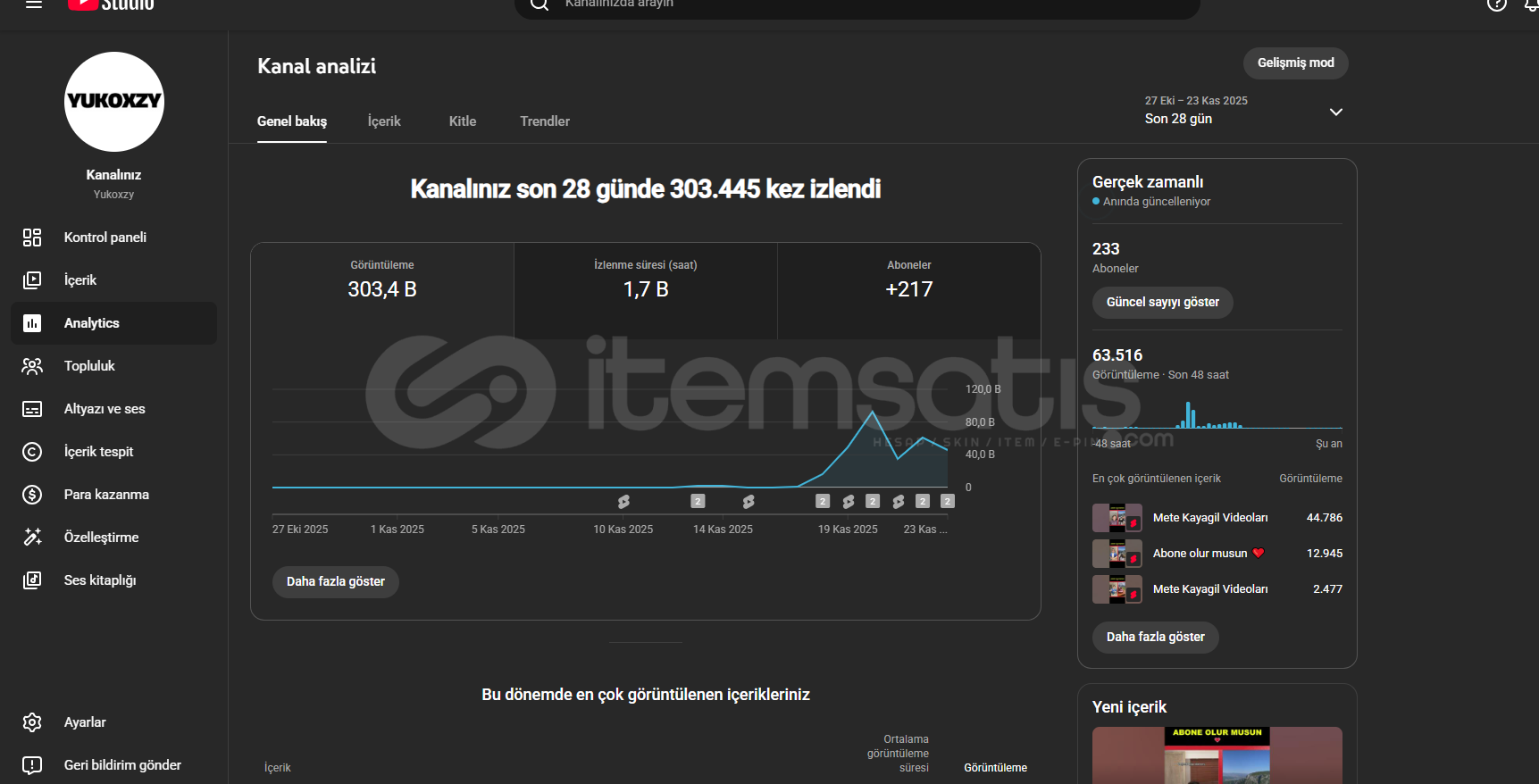Click the Kontrol paneli dashboard icon
The height and width of the screenshot is (784, 1539).
[x=32, y=238]
